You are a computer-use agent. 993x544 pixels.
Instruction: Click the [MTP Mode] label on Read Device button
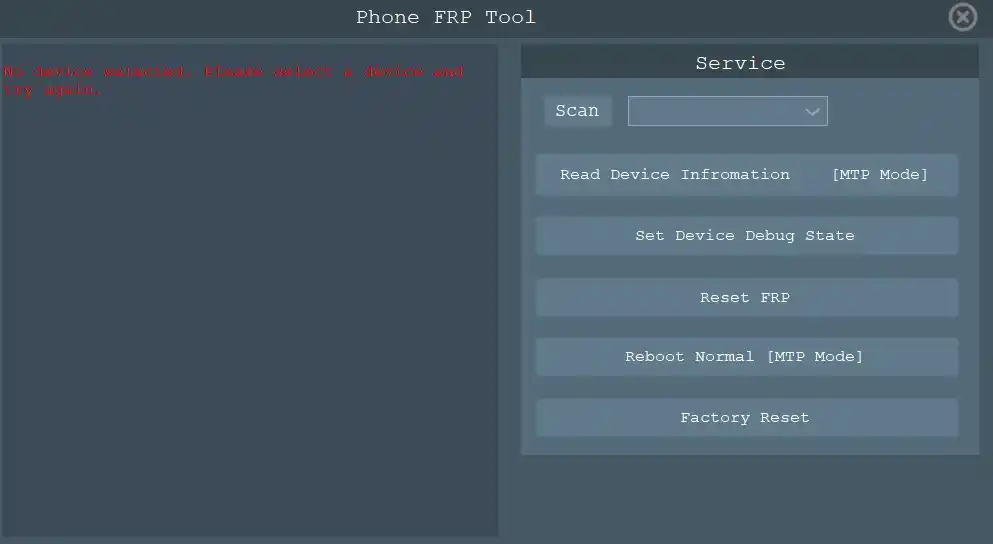tap(879, 175)
